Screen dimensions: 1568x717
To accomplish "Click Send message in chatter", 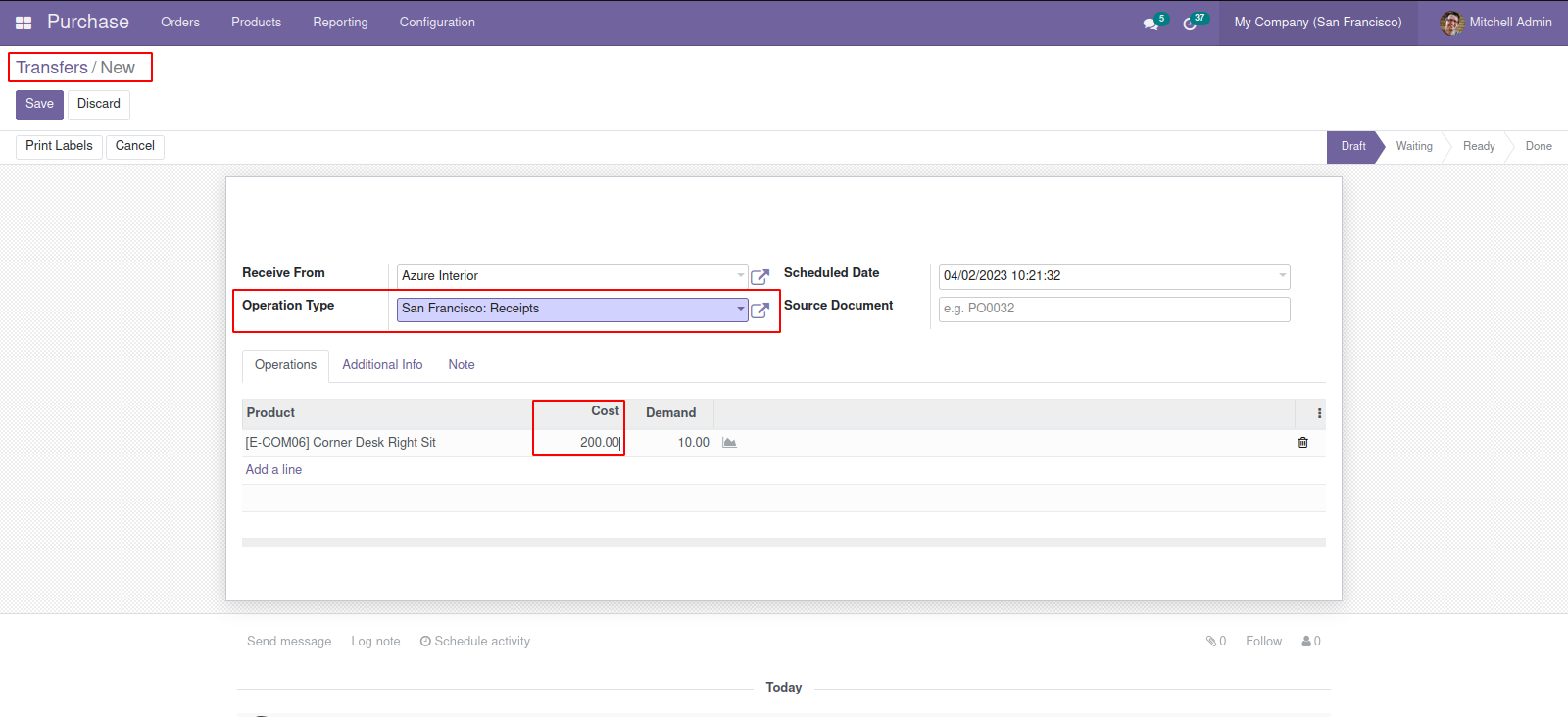I will [x=289, y=642].
